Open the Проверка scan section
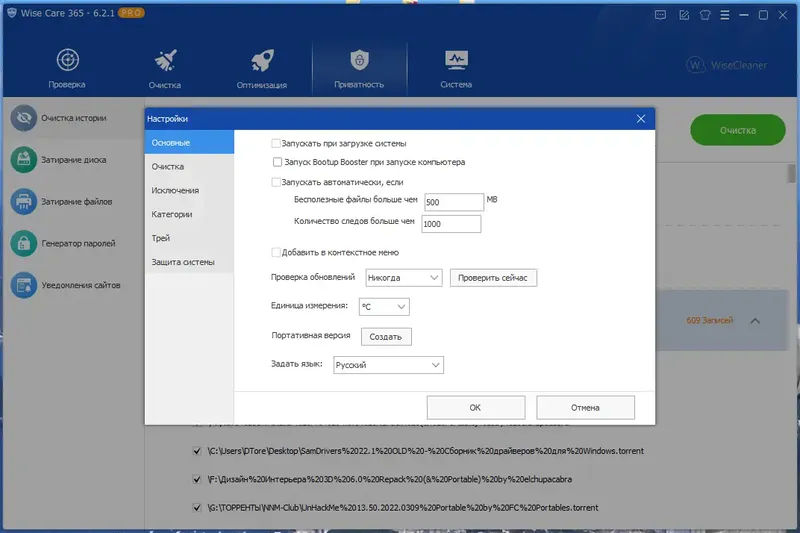800x533 pixels. [67, 68]
